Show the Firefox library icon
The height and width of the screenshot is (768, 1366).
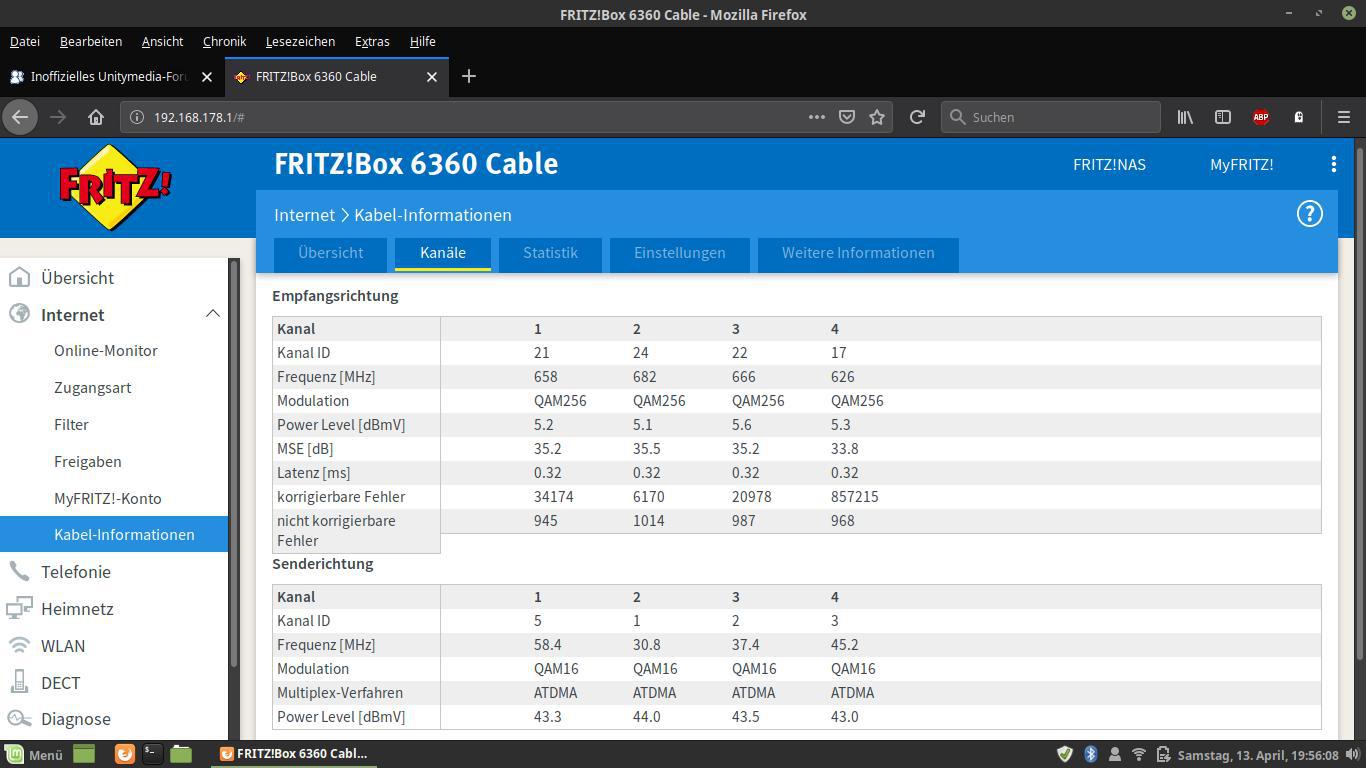tap(1185, 117)
